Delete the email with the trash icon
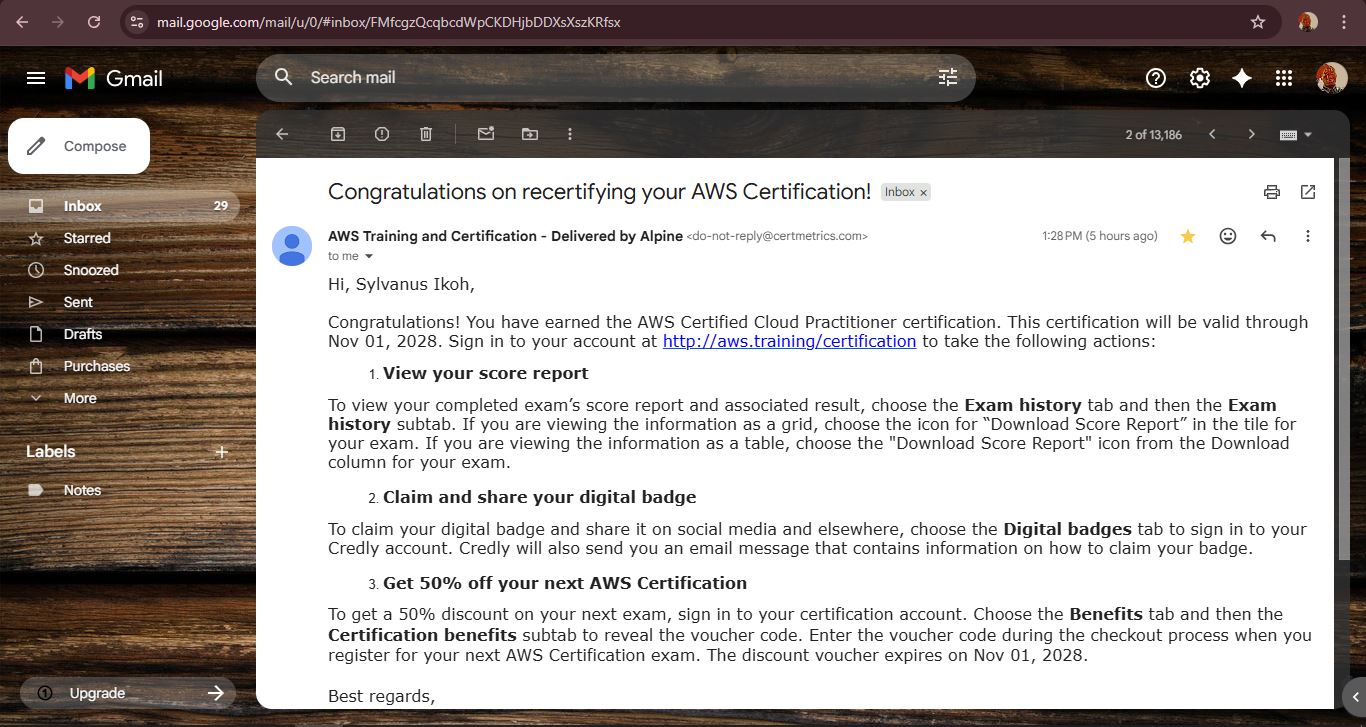Image resolution: width=1366 pixels, height=727 pixels. point(426,134)
